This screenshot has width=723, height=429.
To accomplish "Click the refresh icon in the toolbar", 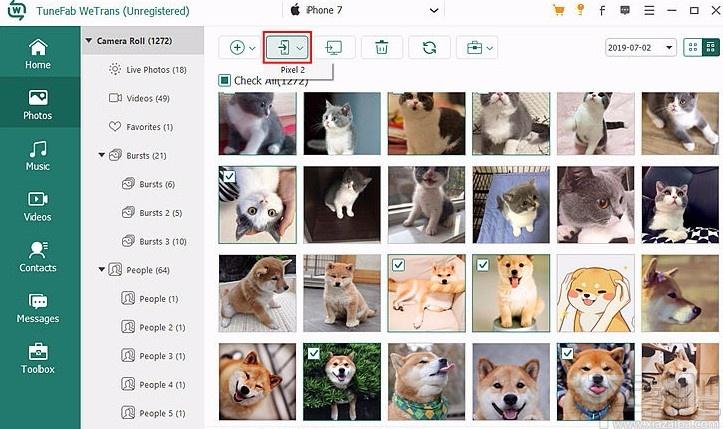I will click(429, 48).
